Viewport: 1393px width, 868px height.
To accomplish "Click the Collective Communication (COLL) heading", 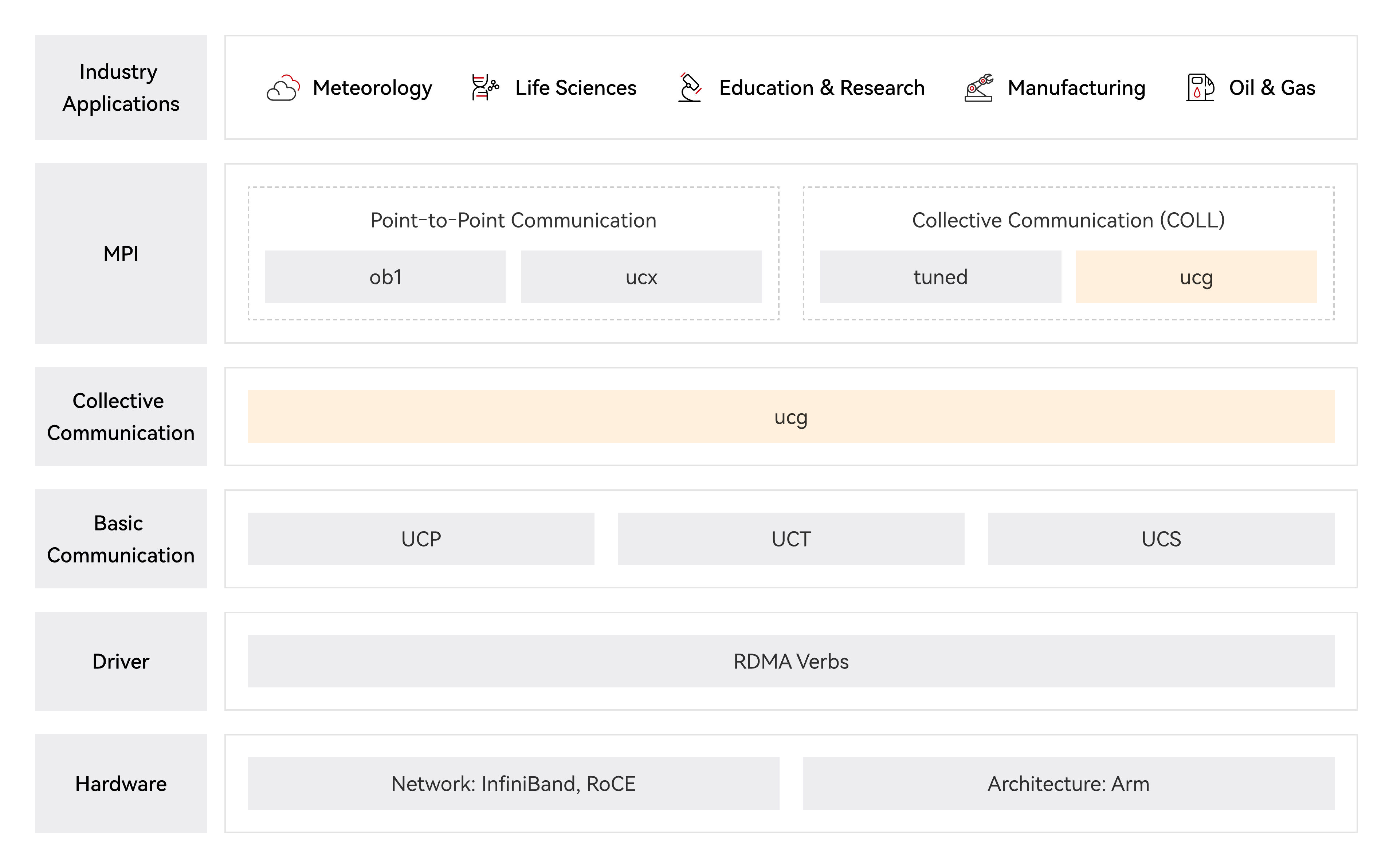I will (x=1068, y=220).
